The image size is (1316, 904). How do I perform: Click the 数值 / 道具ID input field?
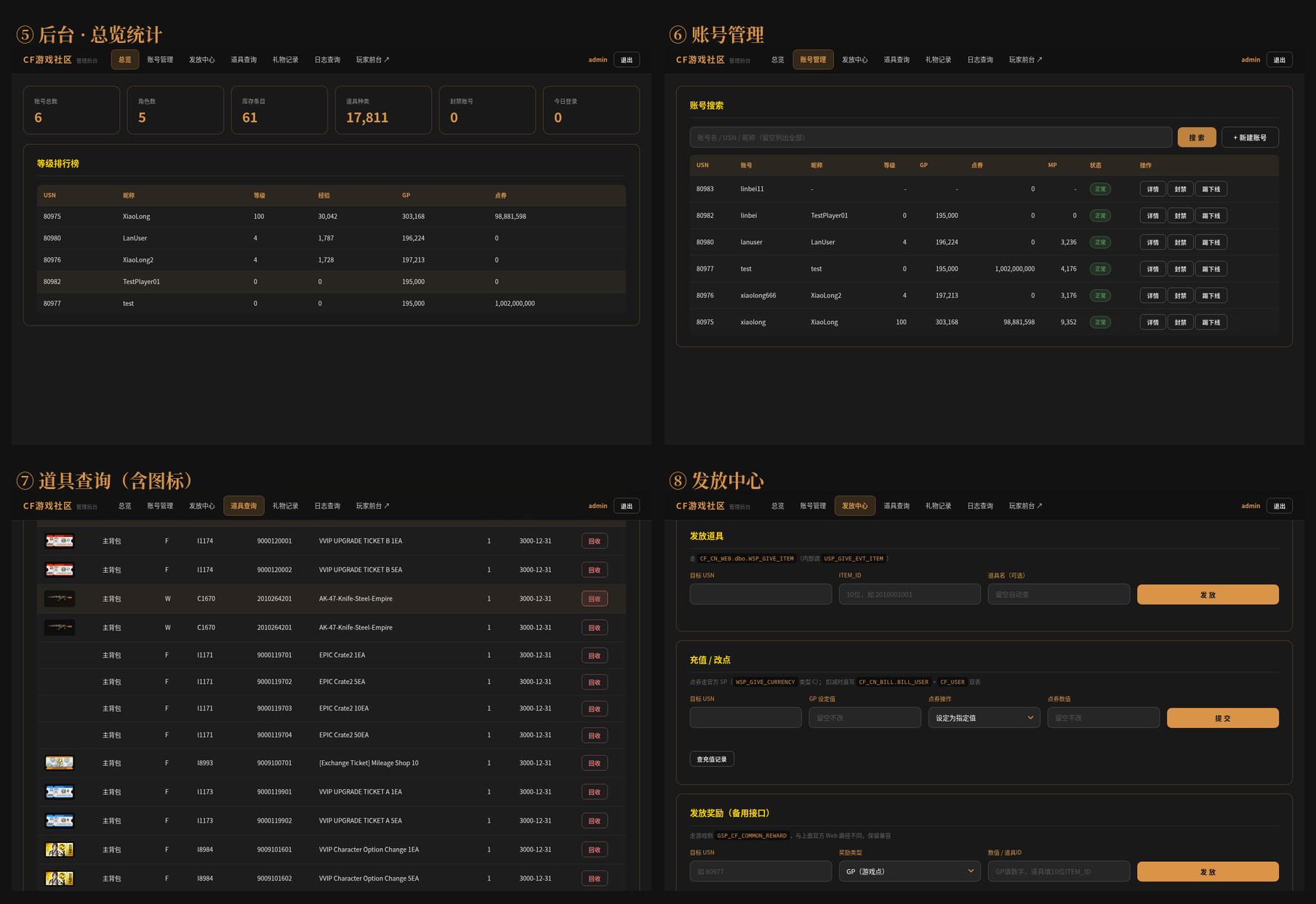(x=1059, y=871)
